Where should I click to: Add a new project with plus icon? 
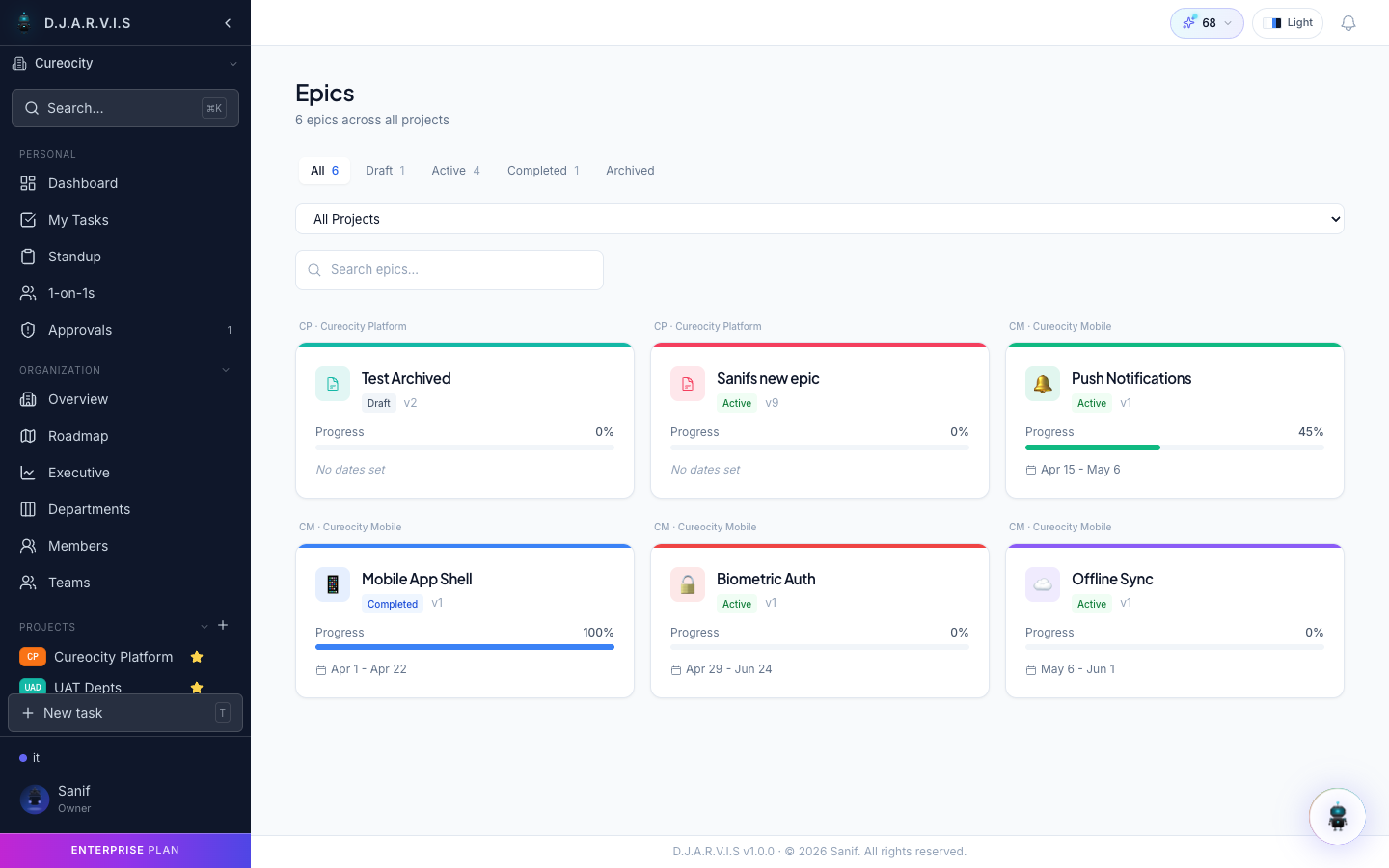223,625
